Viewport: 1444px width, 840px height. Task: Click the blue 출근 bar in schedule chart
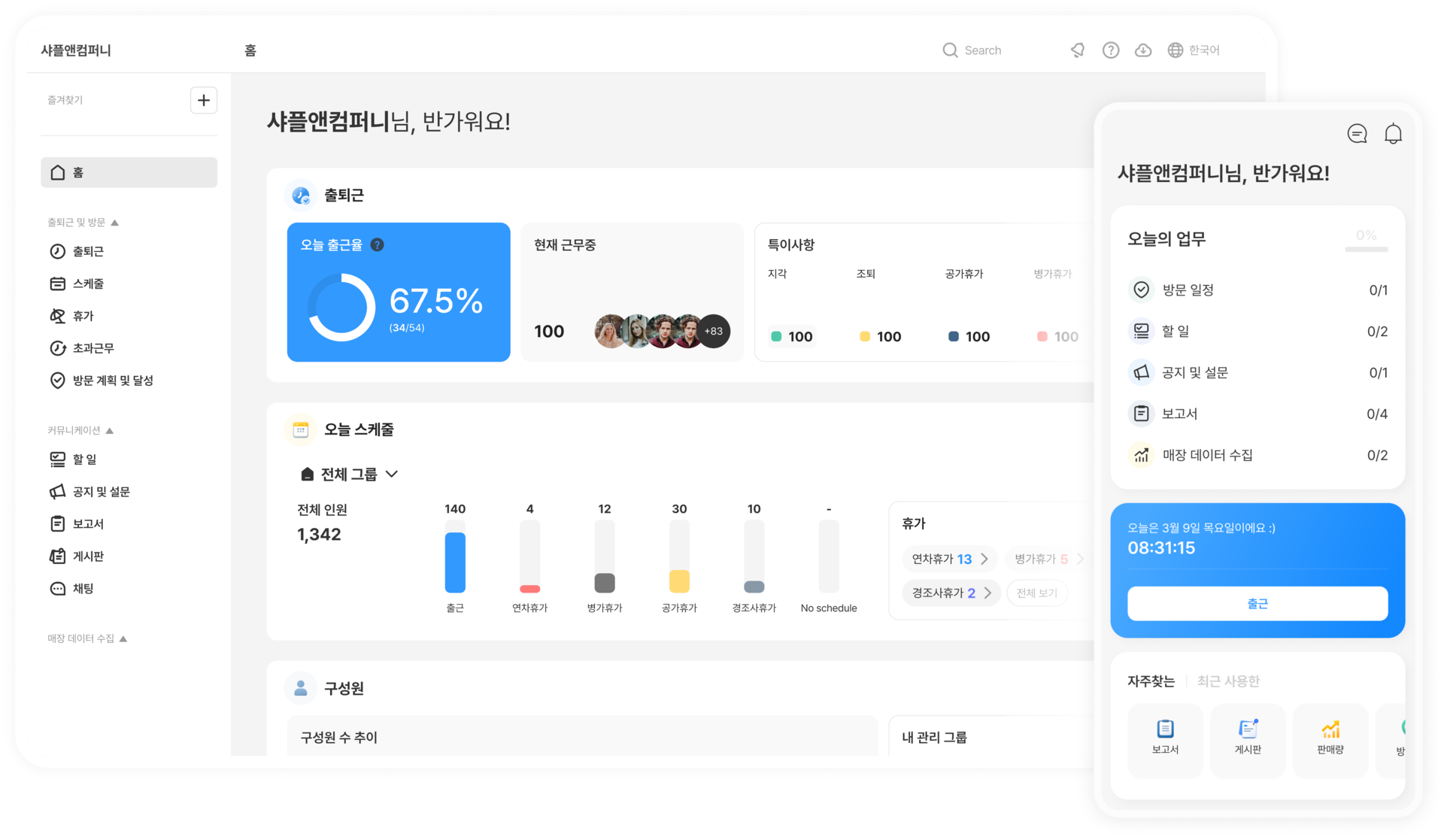coord(455,563)
